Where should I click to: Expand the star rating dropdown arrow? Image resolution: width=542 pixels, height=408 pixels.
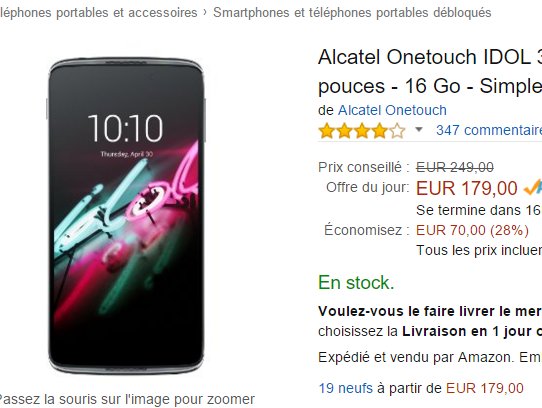click(419, 130)
